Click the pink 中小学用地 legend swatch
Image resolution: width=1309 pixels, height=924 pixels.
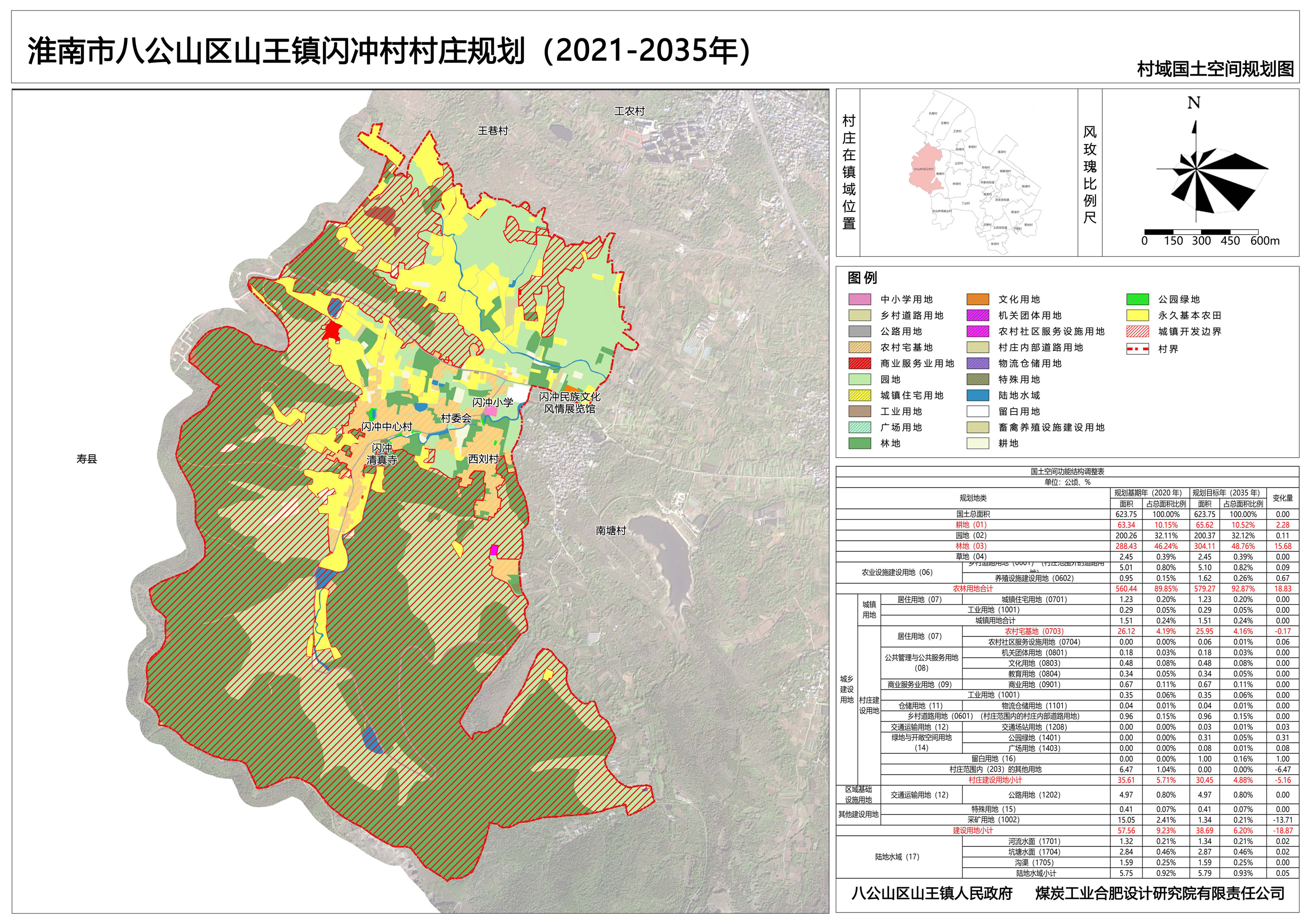click(x=860, y=299)
